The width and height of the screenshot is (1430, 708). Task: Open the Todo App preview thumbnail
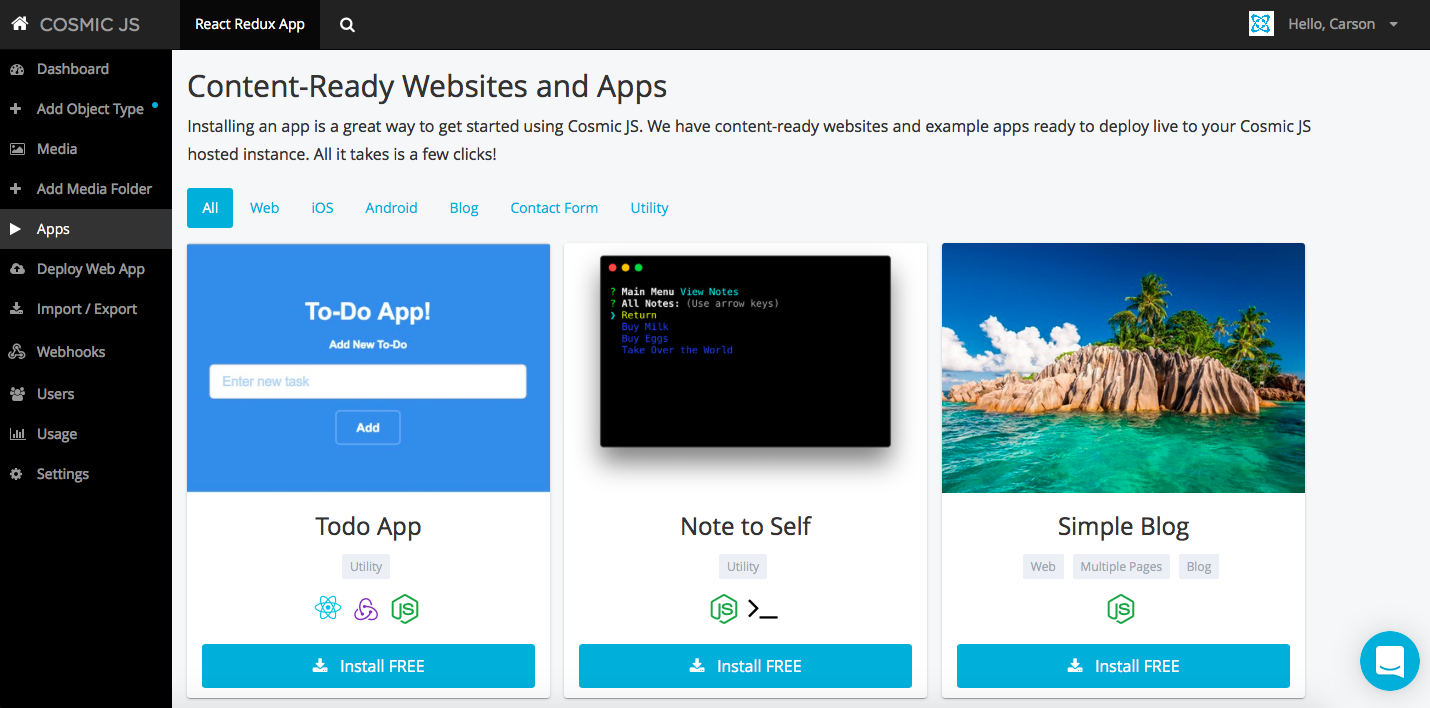[x=368, y=368]
